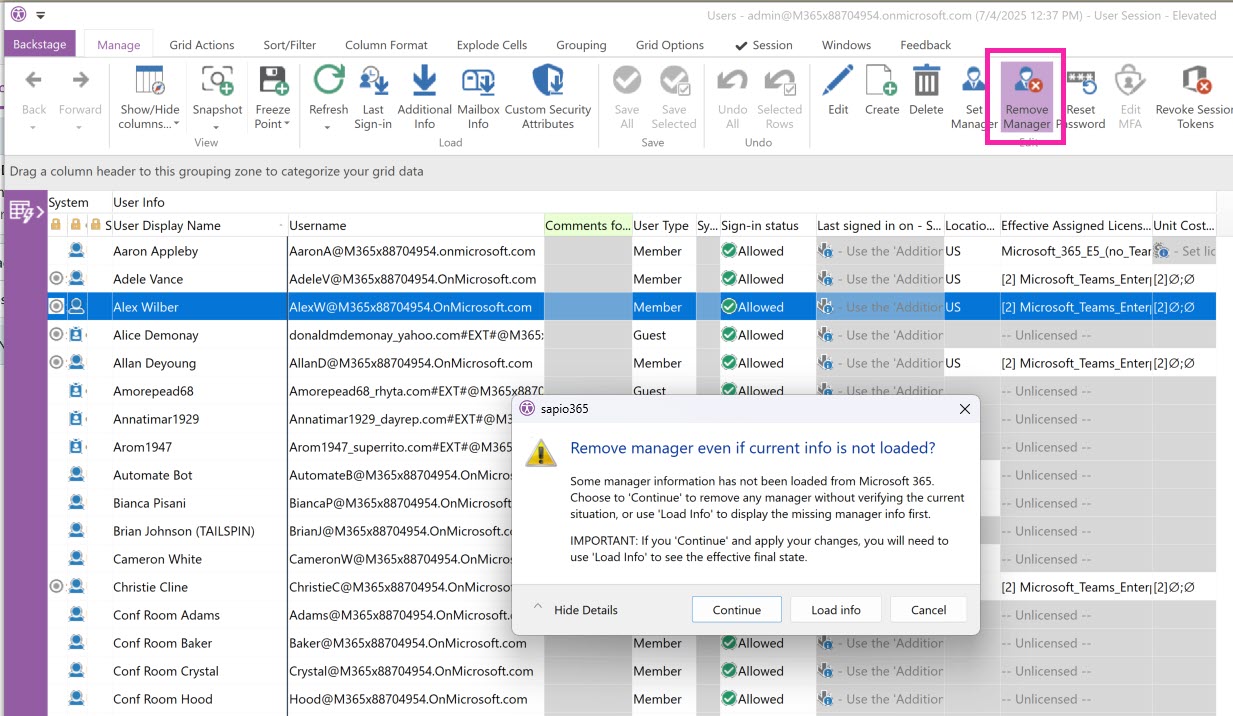Click the Load info button

[835, 610]
